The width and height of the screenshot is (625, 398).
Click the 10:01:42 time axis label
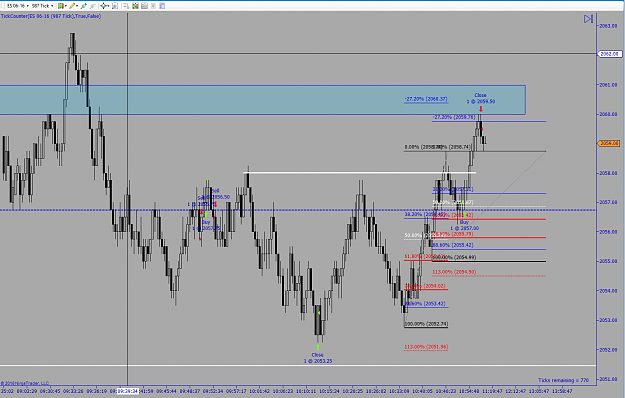260,391
